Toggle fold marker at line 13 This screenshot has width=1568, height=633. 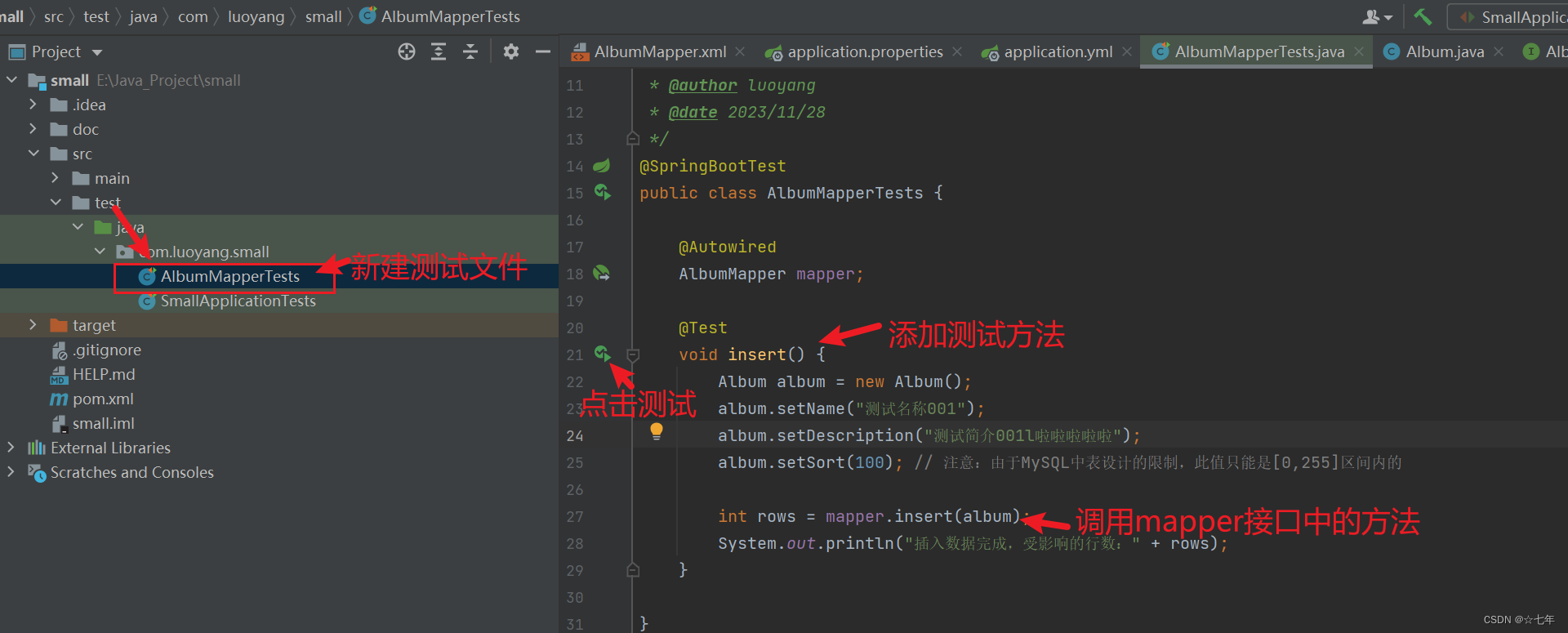(633, 139)
